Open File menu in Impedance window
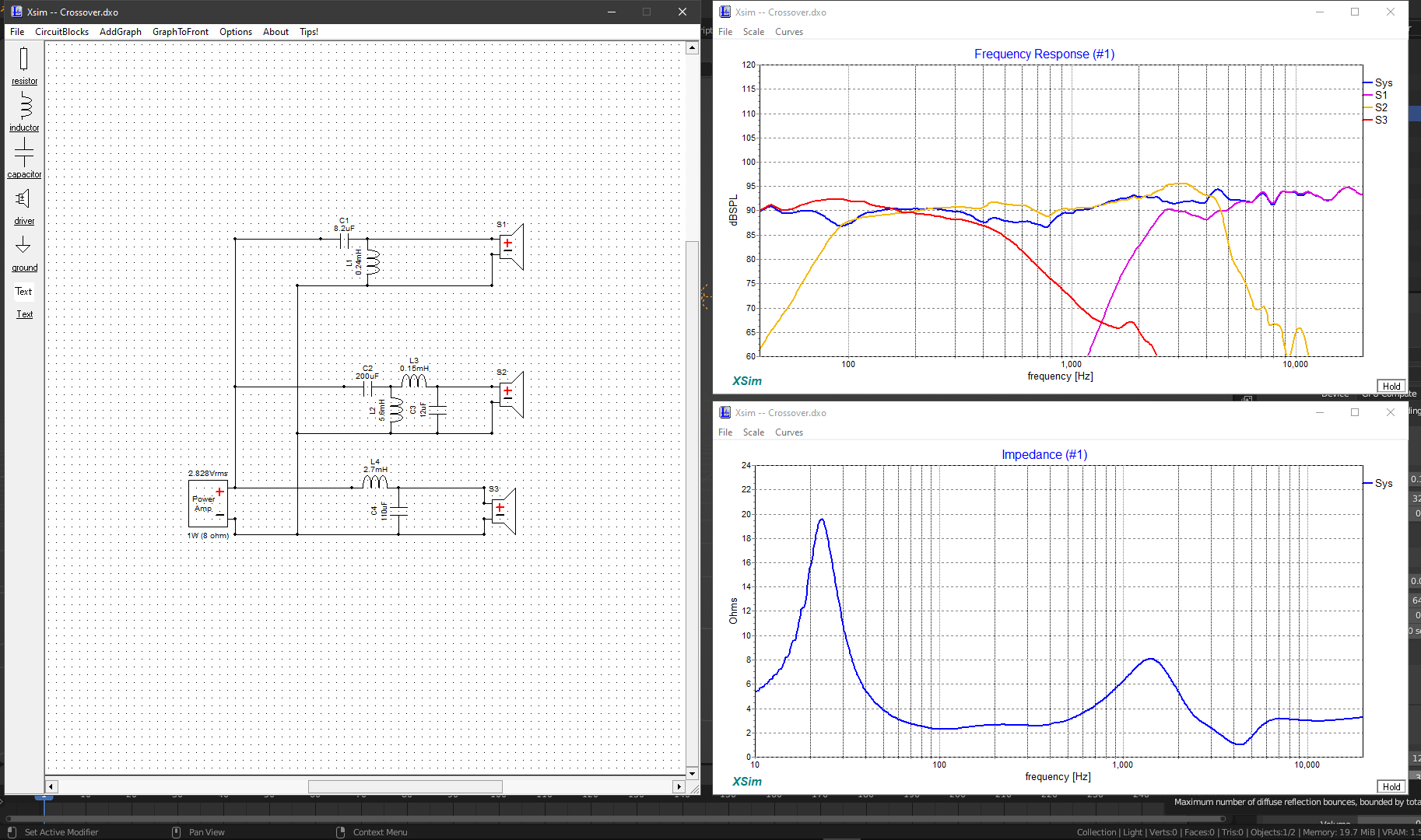This screenshot has width=1421, height=840. click(x=725, y=432)
